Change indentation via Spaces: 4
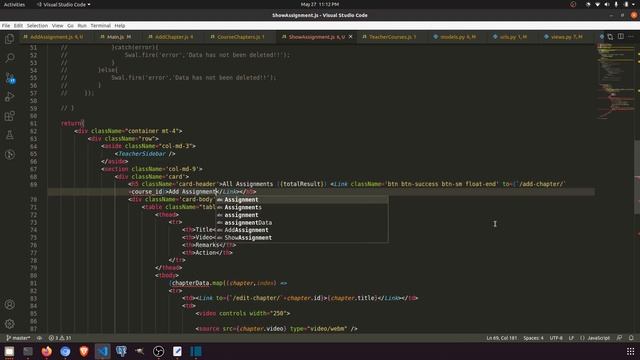This screenshot has height=360, width=640. point(533,338)
